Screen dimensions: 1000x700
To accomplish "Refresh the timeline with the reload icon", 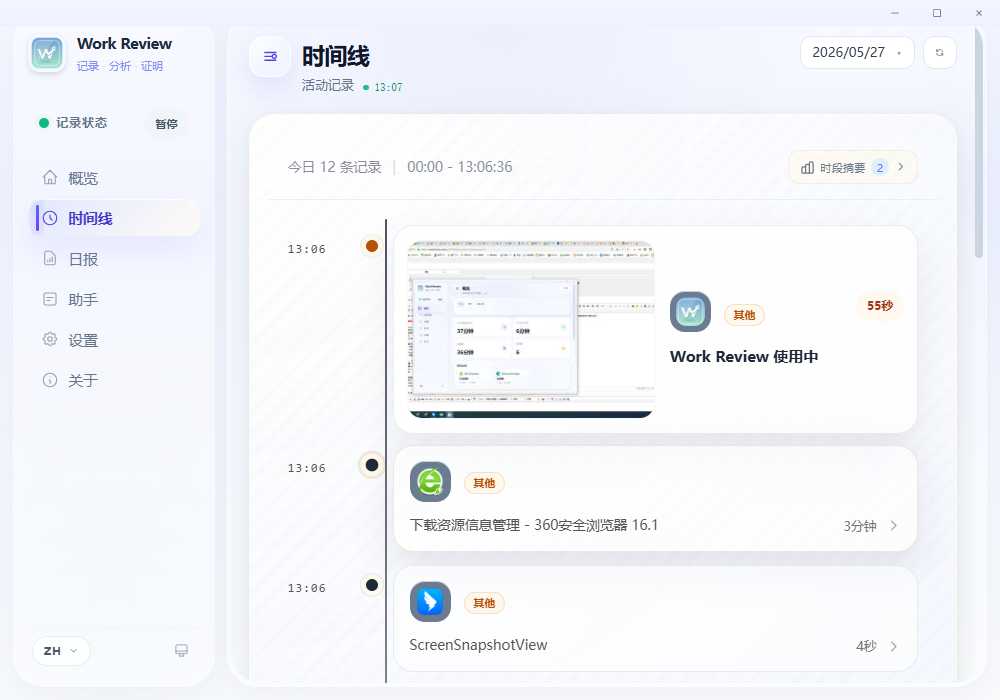I will click(x=939, y=52).
